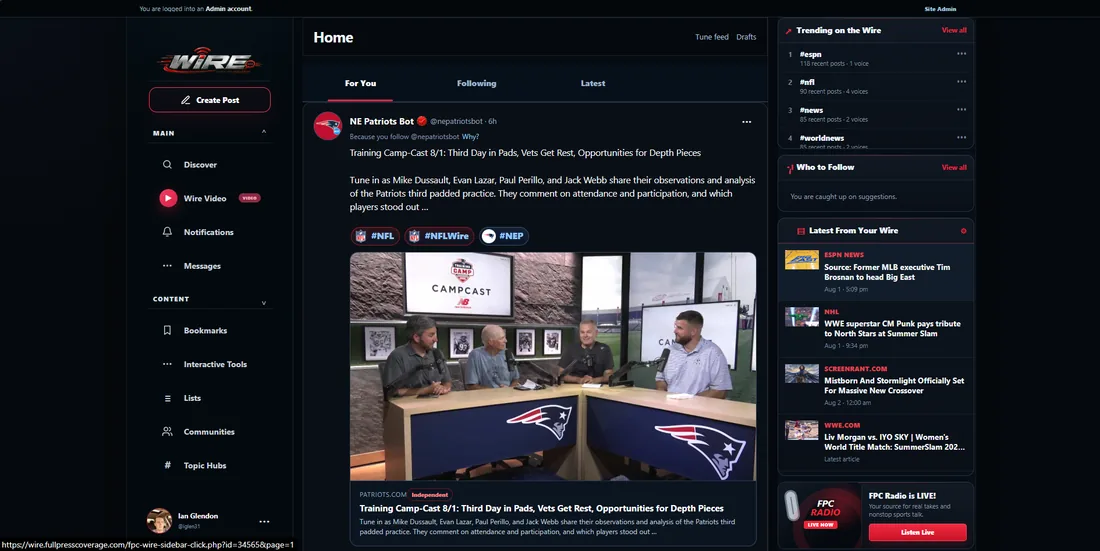This screenshot has width=1100, height=551.
Task: Click the Messages dots icon
Action: click(x=167, y=265)
